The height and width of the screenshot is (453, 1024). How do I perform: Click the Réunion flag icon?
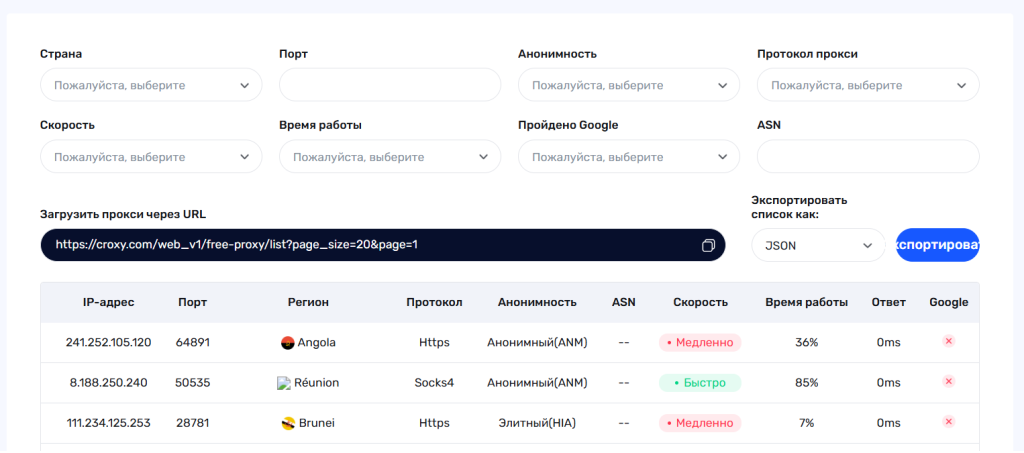(284, 382)
